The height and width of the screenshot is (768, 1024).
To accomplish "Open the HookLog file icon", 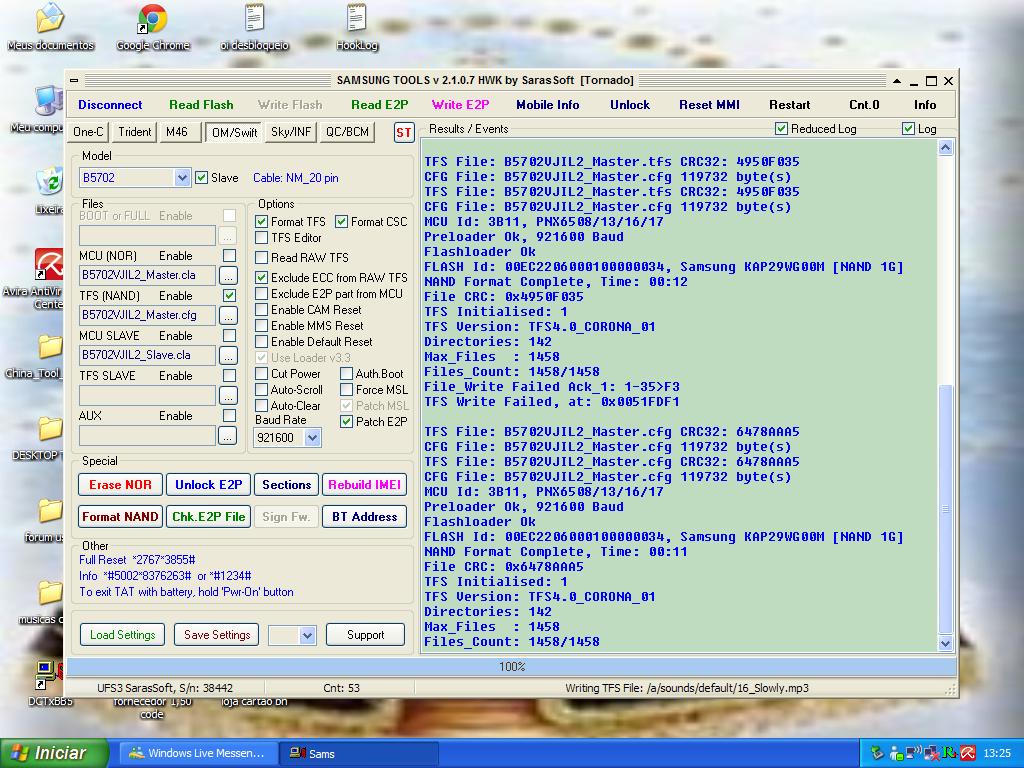I will [x=357, y=27].
